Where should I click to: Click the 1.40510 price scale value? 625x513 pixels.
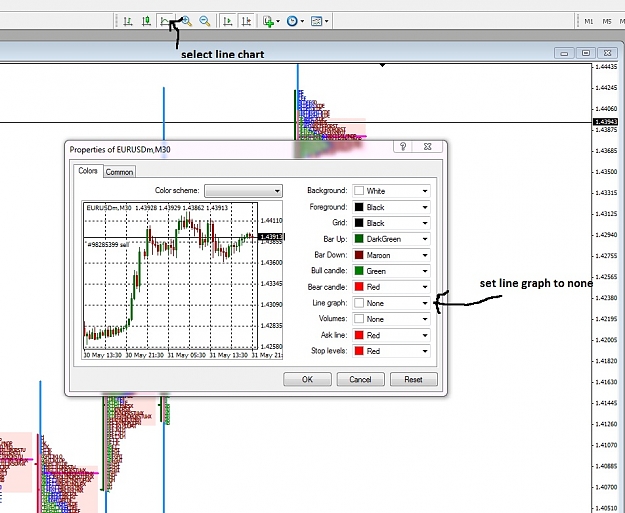tap(606, 508)
